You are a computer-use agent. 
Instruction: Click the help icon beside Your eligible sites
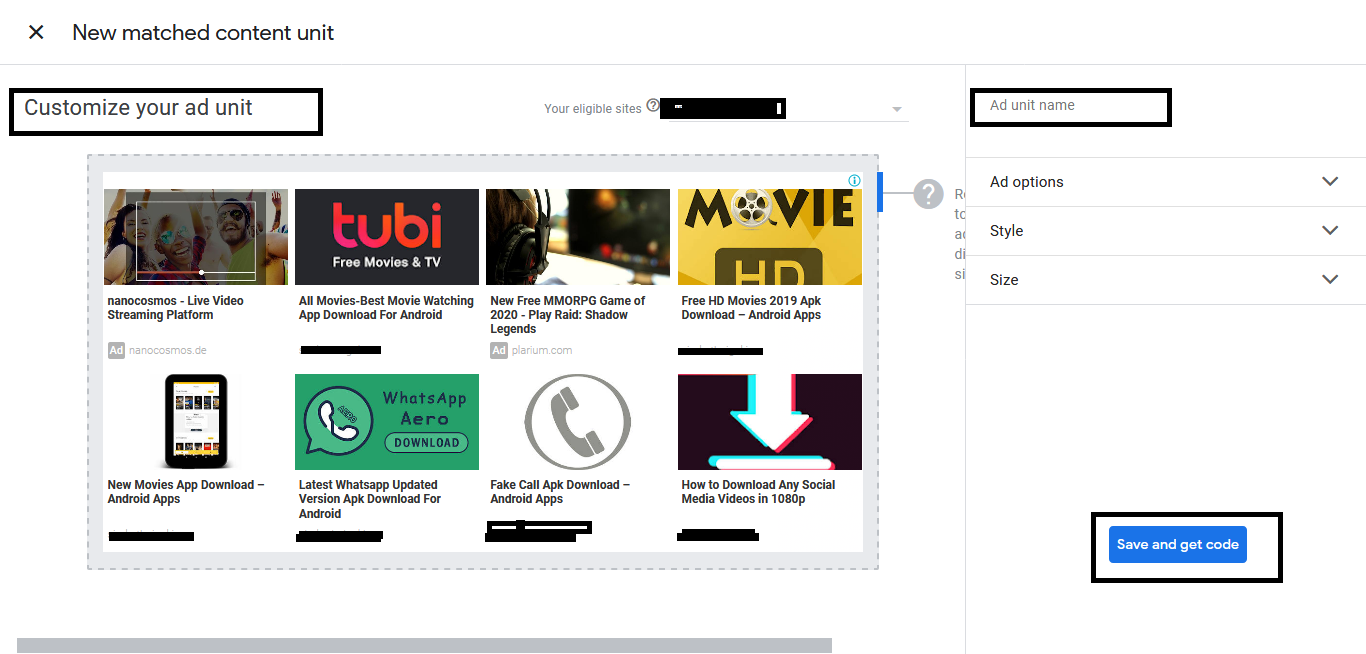(x=653, y=105)
